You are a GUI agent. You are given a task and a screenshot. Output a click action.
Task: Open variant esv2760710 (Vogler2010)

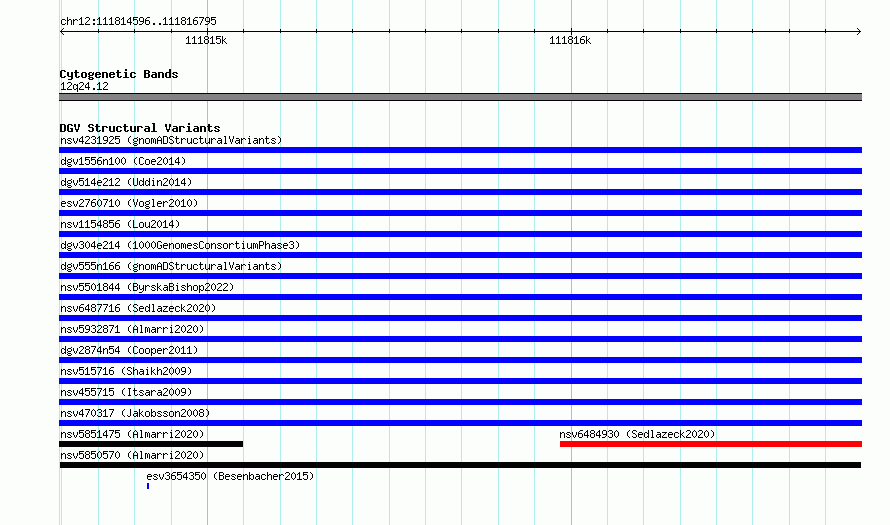tap(129, 203)
